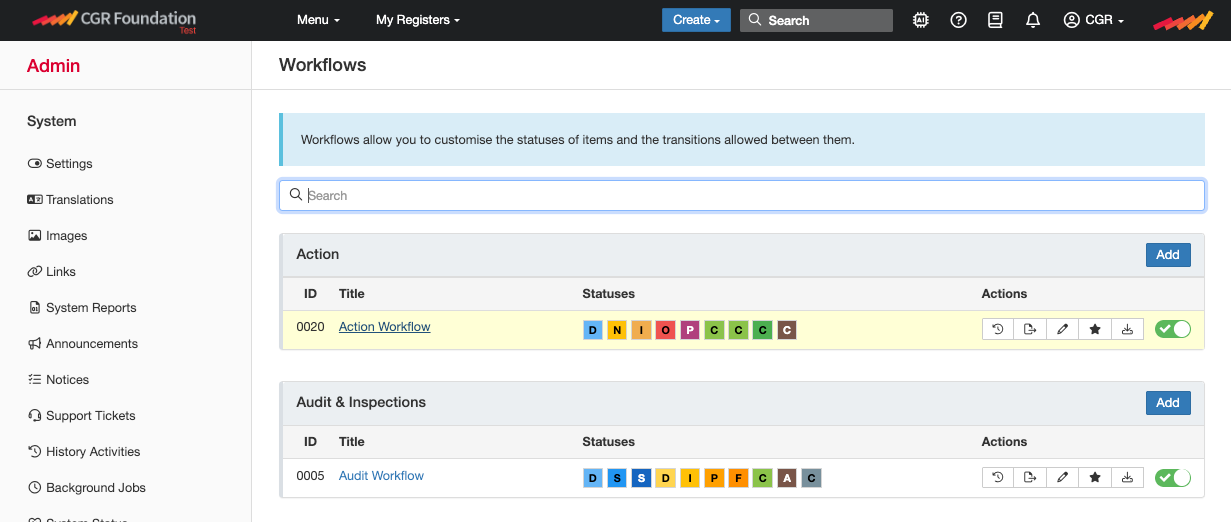The width and height of the screenshot is (1231, 522).
Task: Click the brown C status of Action Workflow
Action: tap(787, 330)
